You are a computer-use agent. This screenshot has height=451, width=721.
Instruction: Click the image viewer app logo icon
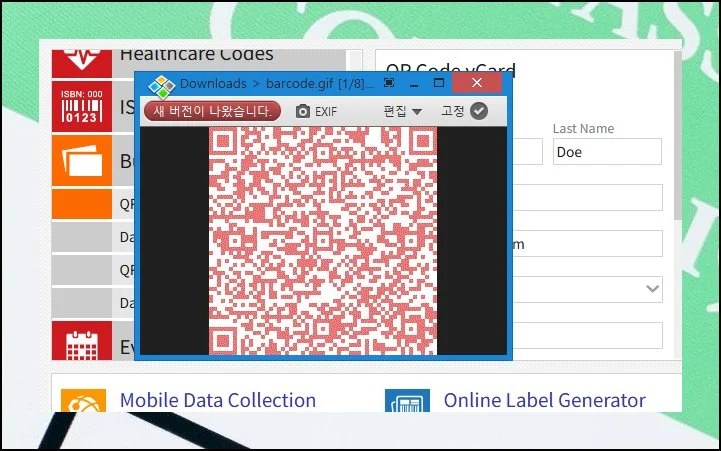tap(161, 84)
